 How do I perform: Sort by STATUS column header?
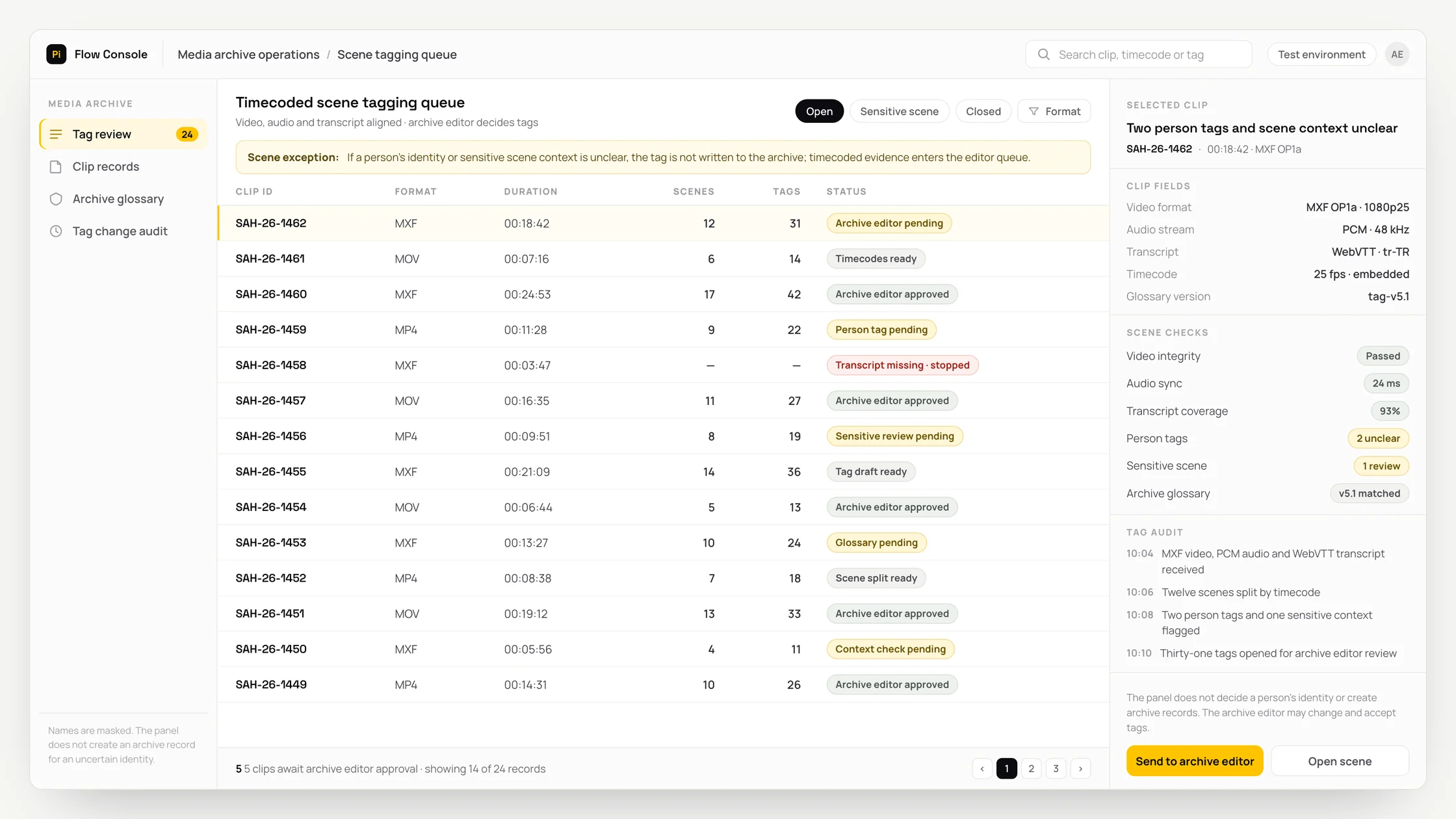846,192
